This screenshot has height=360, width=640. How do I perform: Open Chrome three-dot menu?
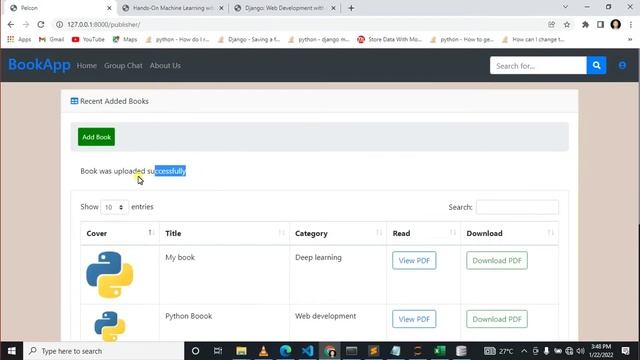pos(631,24)
